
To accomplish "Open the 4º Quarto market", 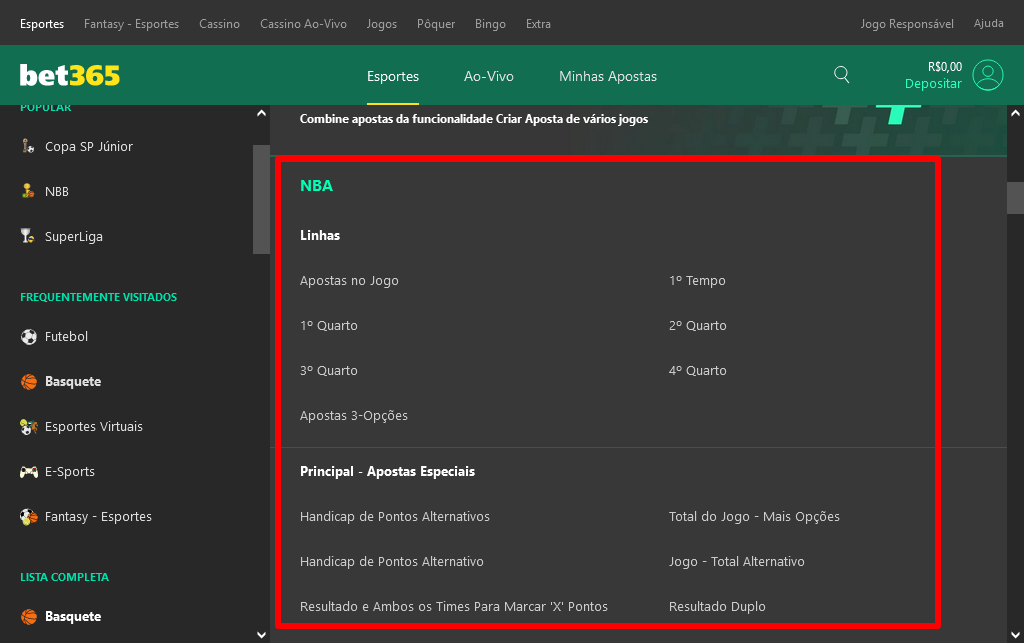I will [697, 371].
